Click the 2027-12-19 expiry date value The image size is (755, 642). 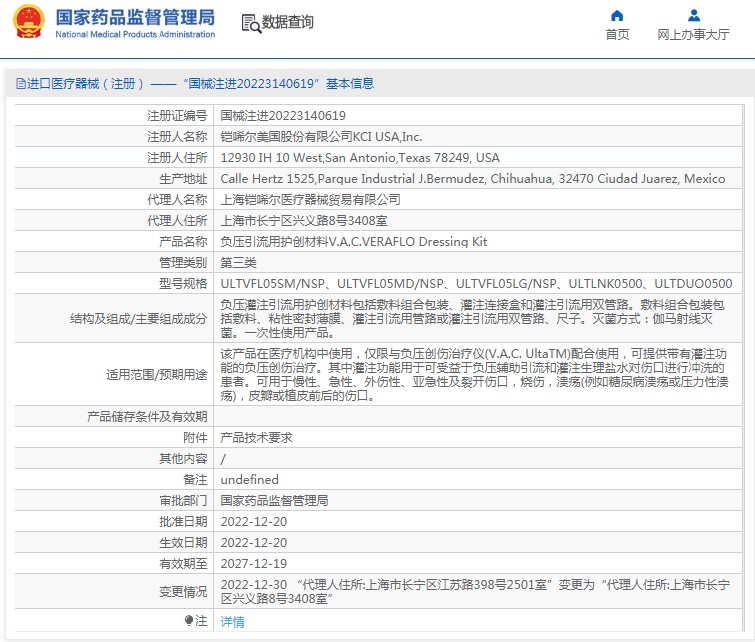254,563
